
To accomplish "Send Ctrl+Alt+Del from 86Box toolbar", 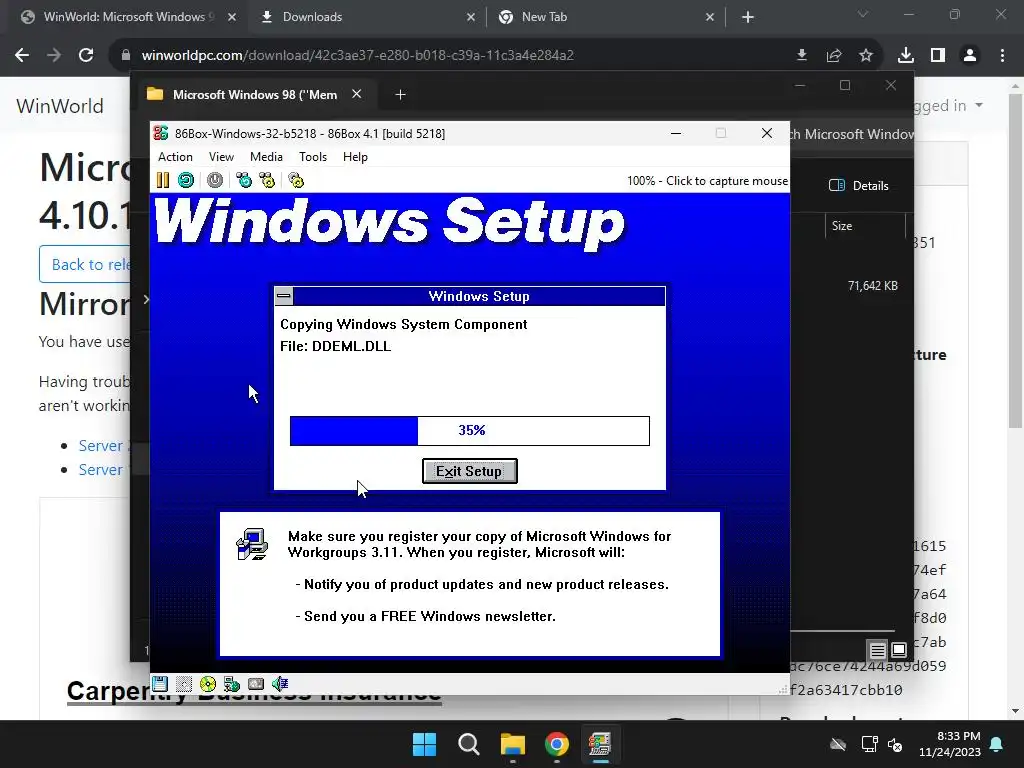I will (x=244, y=180).
